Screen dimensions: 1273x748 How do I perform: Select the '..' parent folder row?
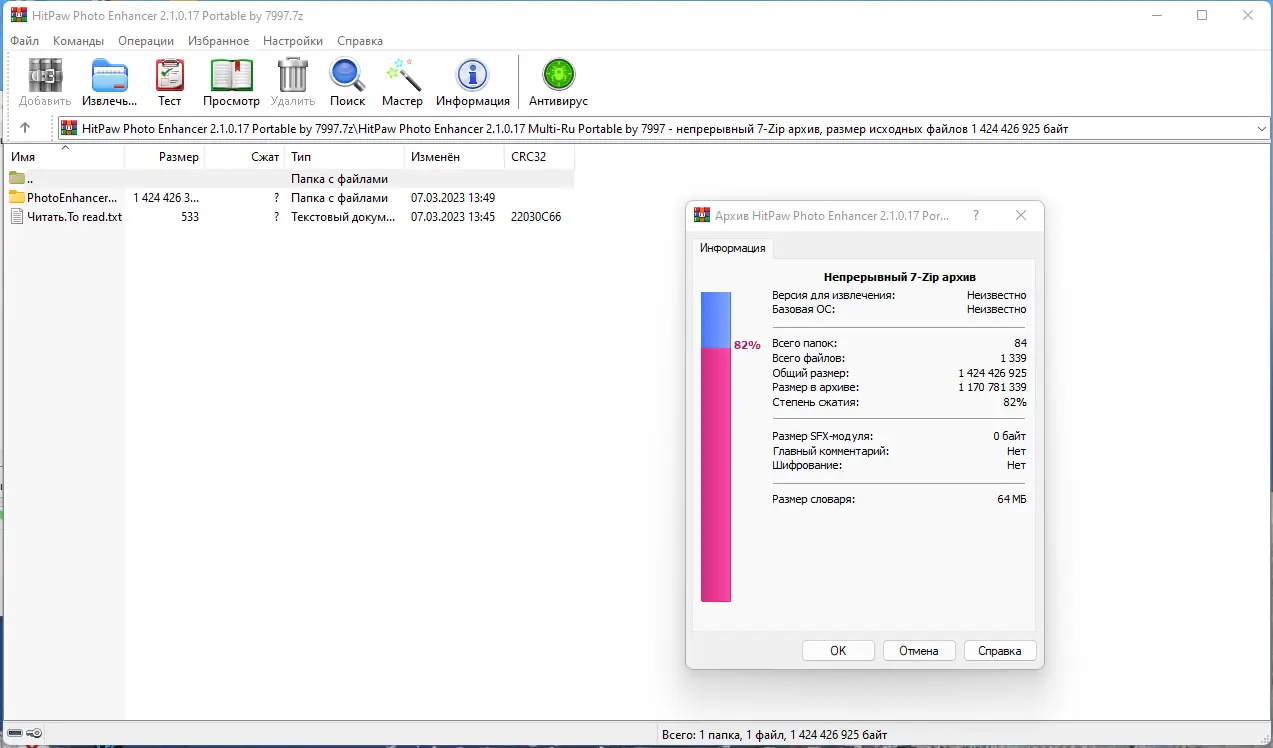[x=290, y=179]
